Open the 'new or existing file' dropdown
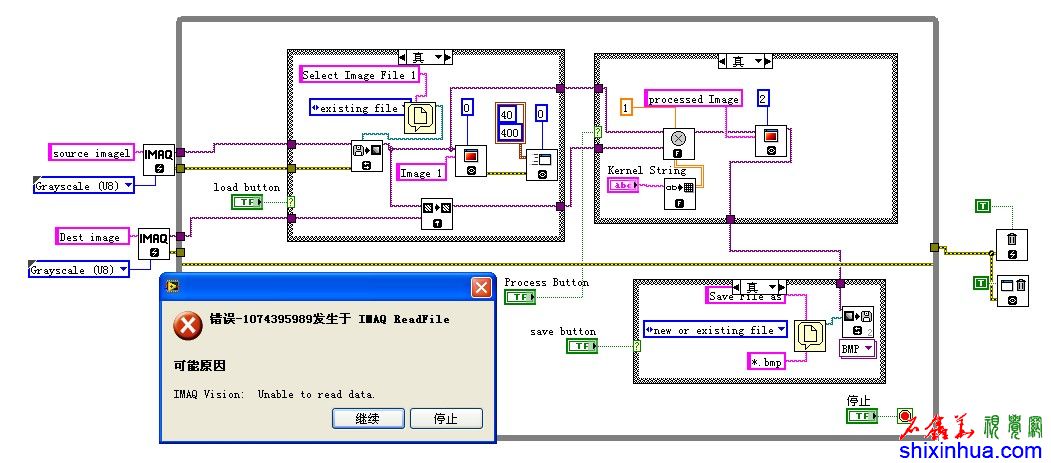Image resolution: width=1051 pixels, height=463 pixels. click(x=716, y=329)
